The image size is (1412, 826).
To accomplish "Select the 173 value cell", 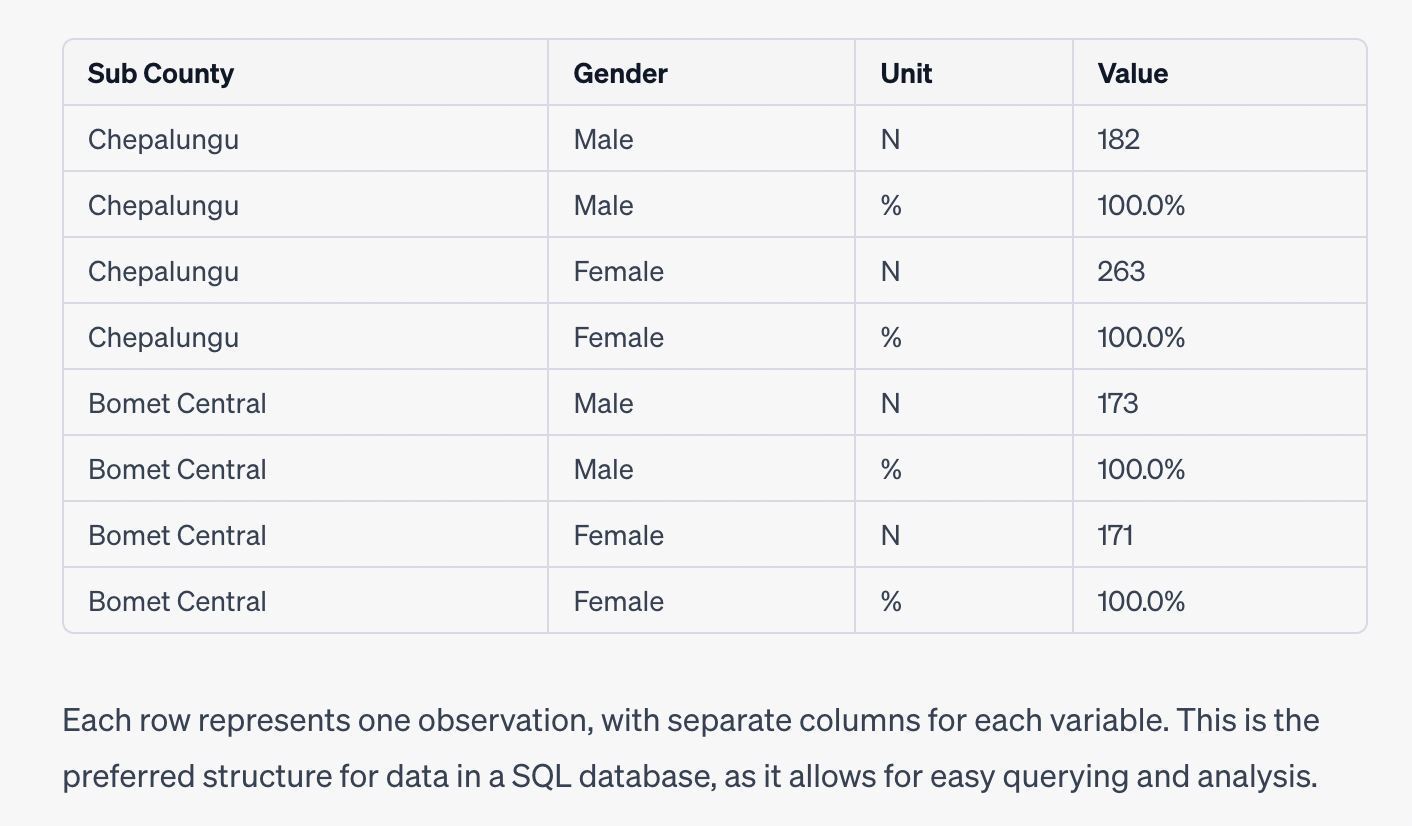I will 1118,403.
